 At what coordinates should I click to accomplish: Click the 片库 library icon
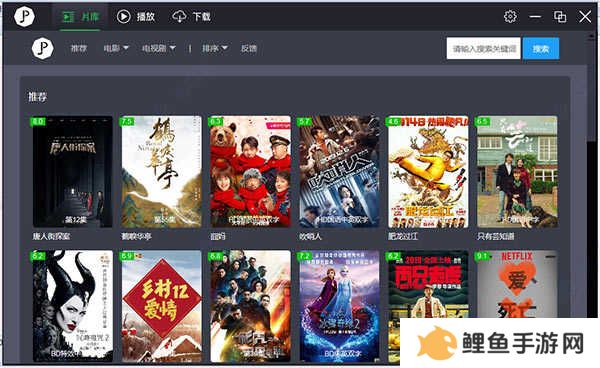[x=69, y=16]
